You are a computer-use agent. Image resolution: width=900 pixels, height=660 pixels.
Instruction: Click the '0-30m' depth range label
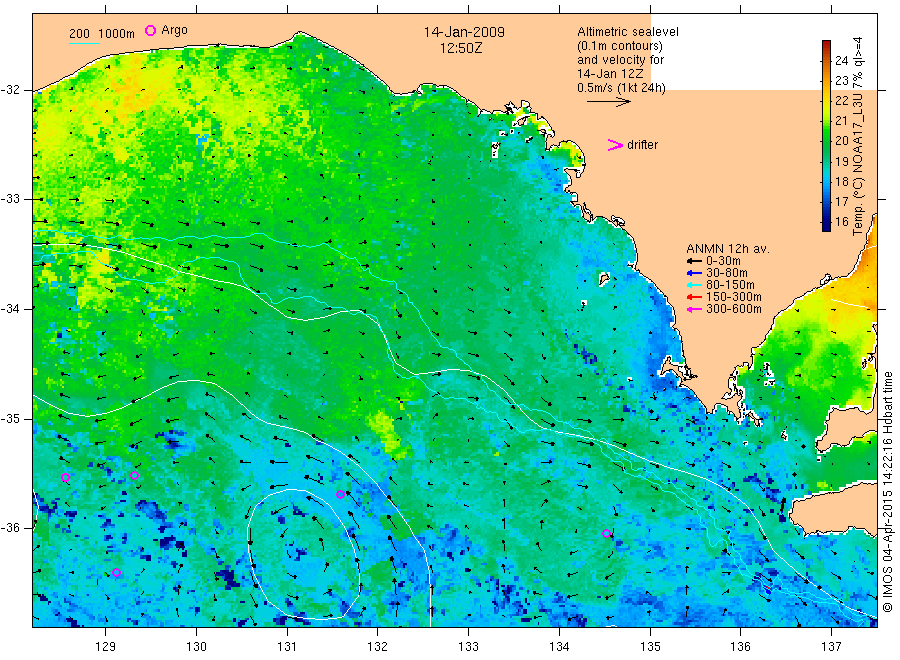[723, 261]
